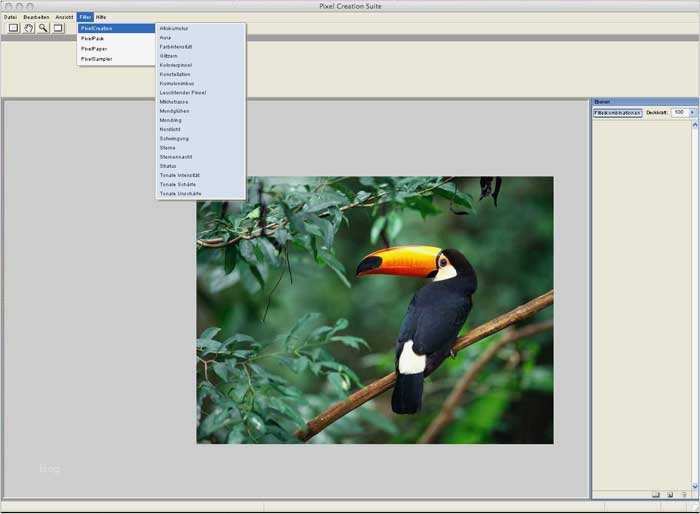Image resolution: width=700 pixels, height=514 pixels.
Task: Open the Datei menu
Action: point(10,17)
